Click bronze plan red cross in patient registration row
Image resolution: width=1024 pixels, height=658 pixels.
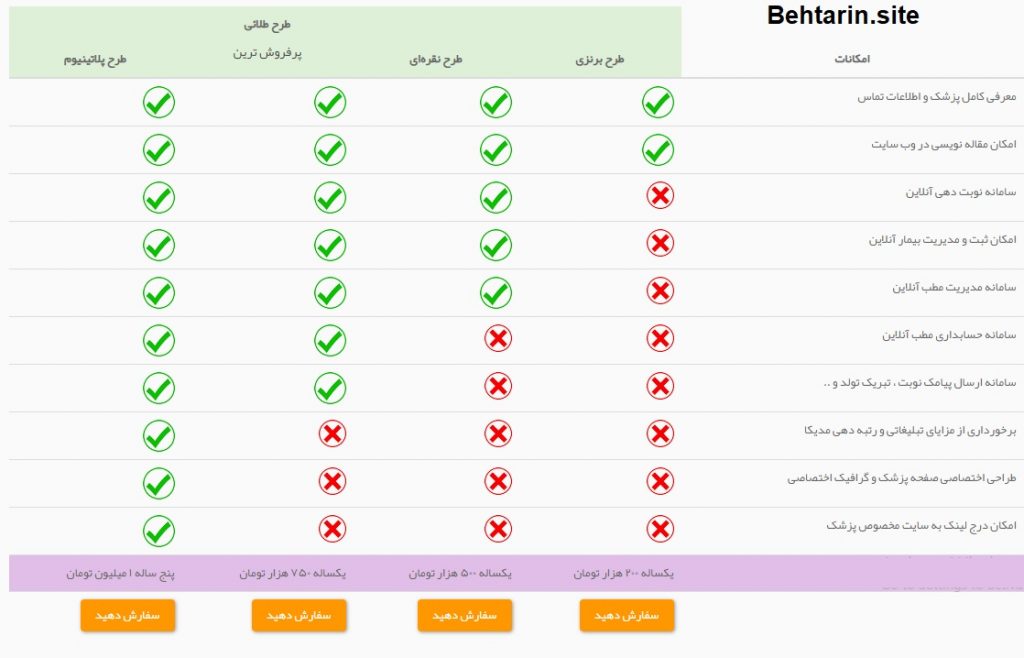click(660, 243)
